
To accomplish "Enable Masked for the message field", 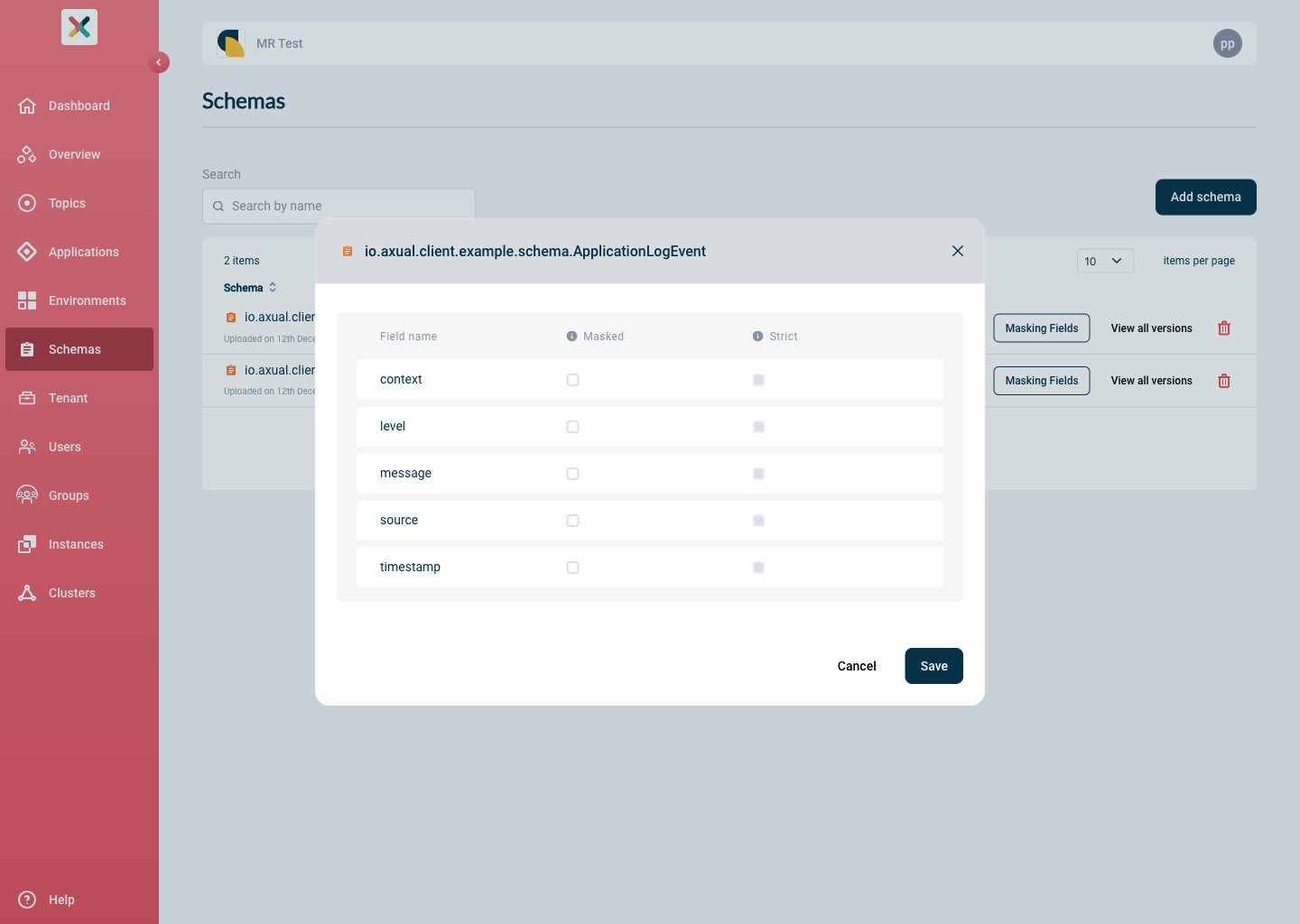I will (x=572, y=474).
